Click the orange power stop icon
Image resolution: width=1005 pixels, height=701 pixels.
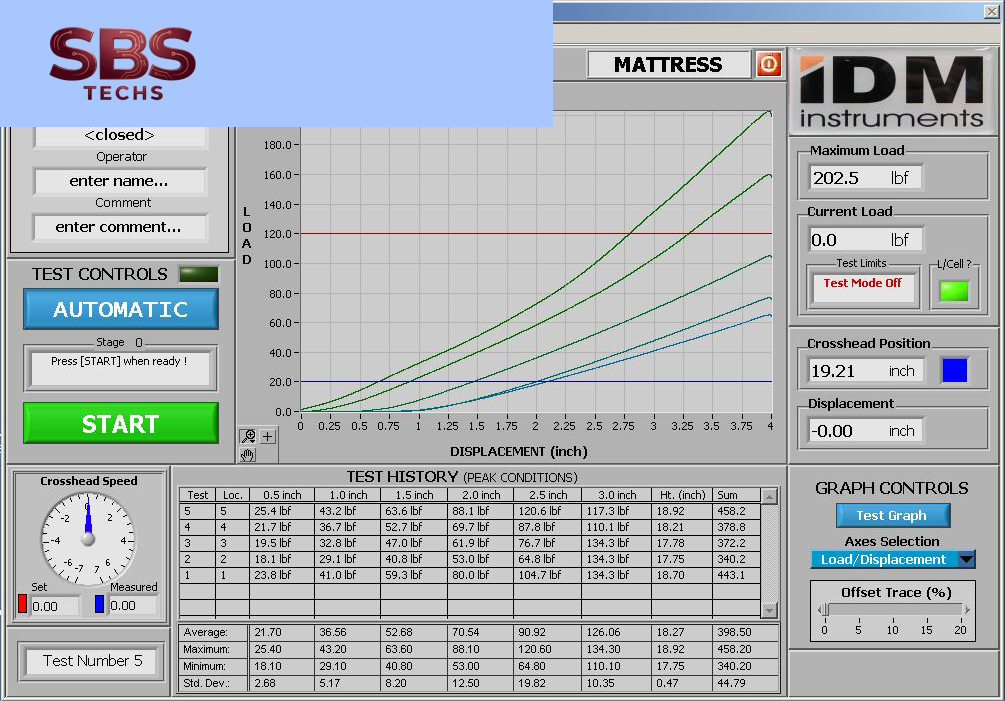coord(769,64)
